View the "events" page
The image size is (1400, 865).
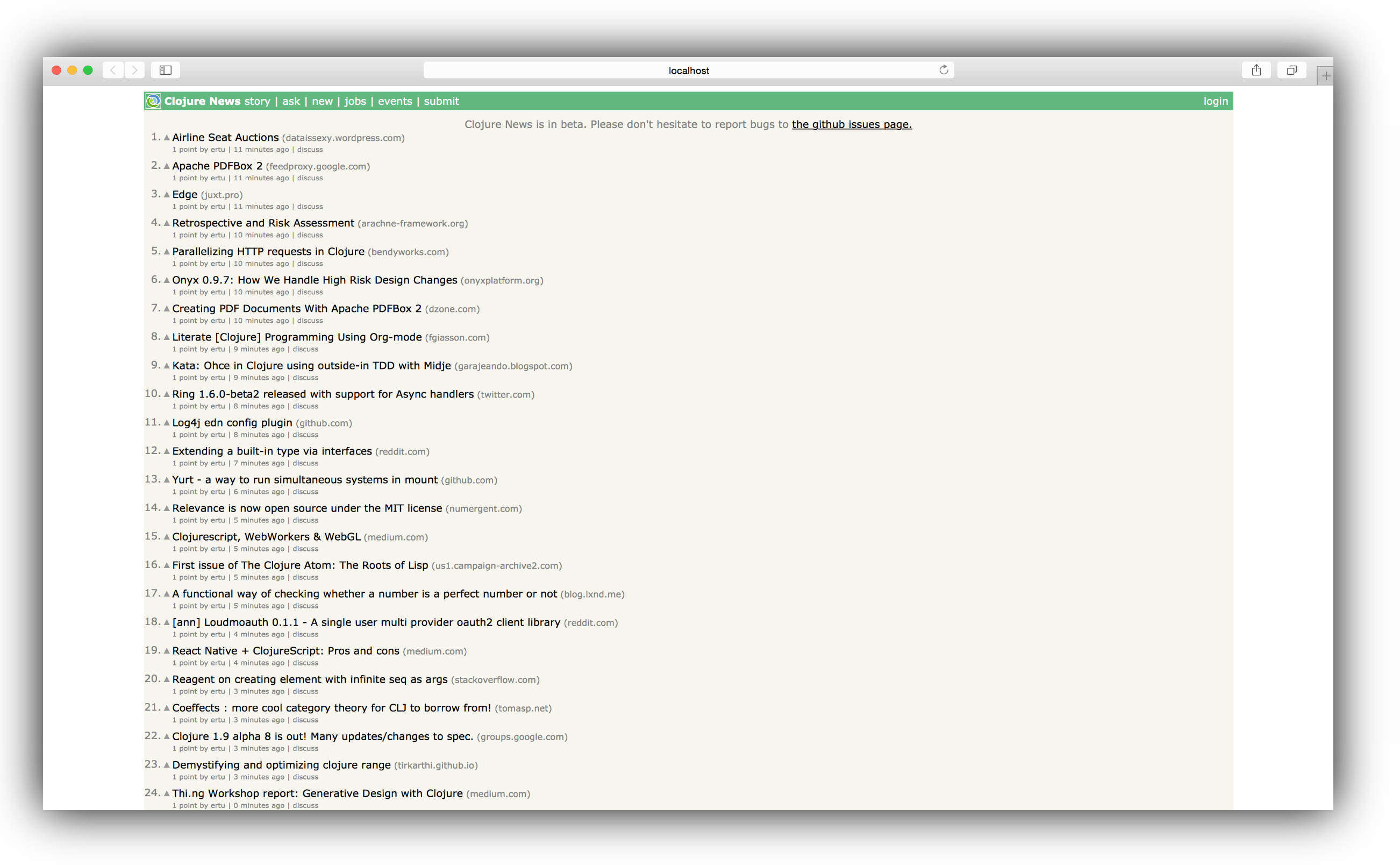(395, 101)
